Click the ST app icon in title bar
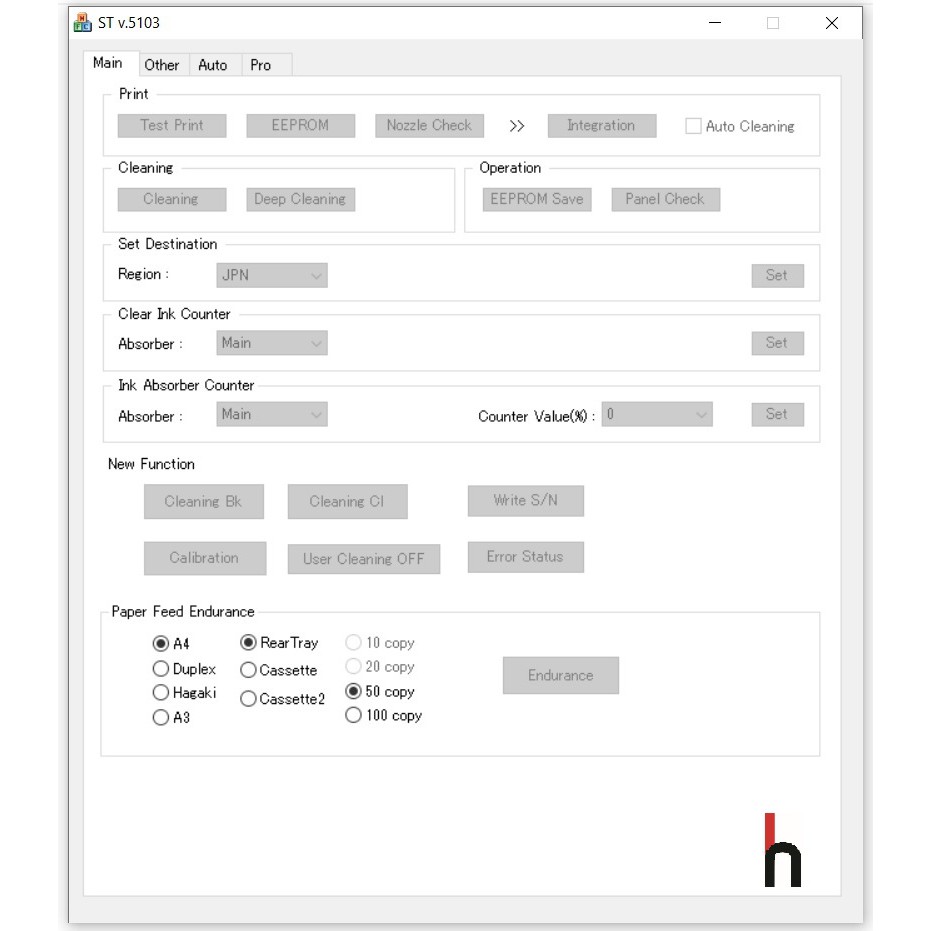This screenshot has height=931, width=931. 83,23
